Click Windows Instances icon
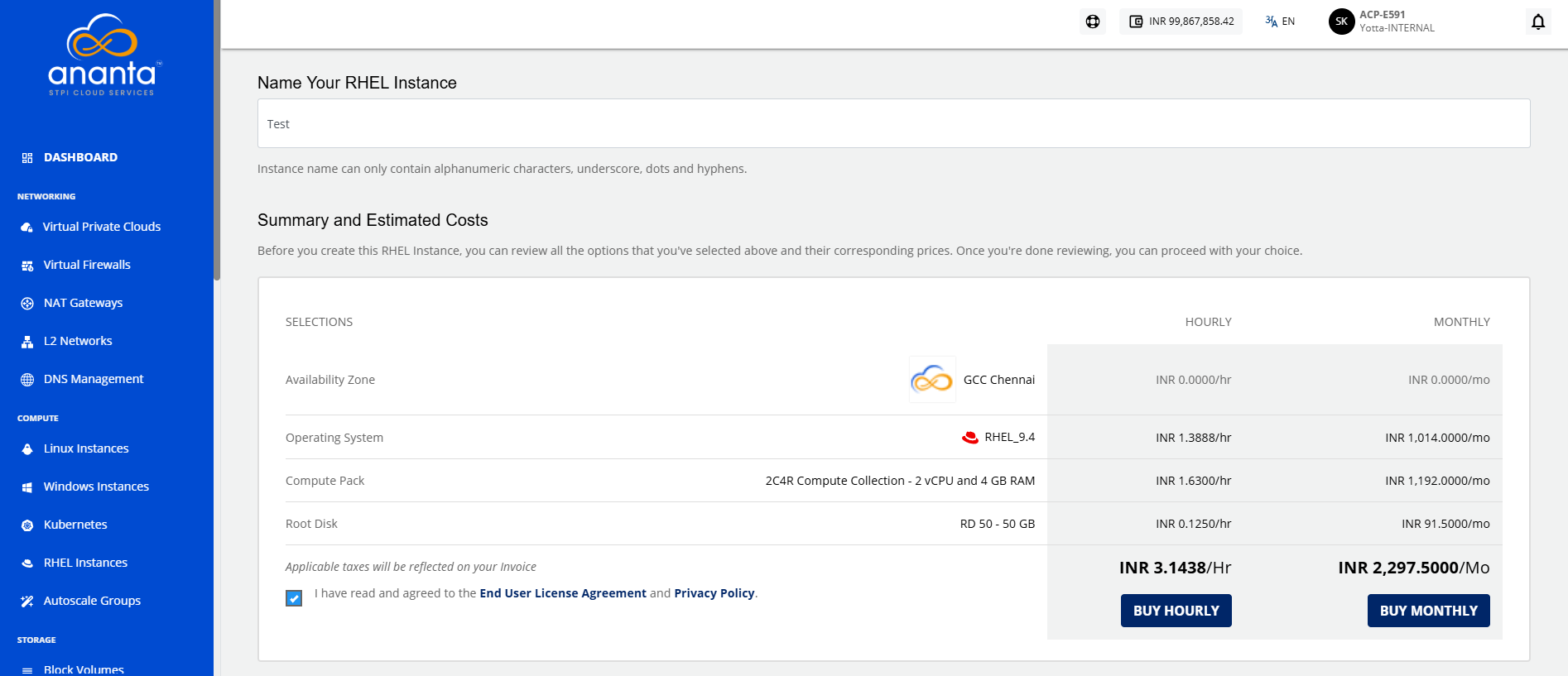The width and height of the screenshot is (1568, 676). (27, 487)
